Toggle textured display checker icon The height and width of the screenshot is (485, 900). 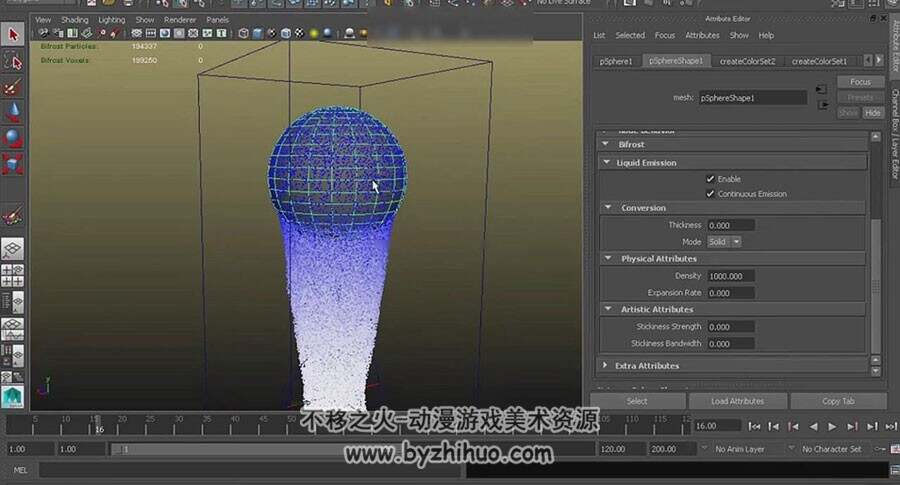coord(299,33)
